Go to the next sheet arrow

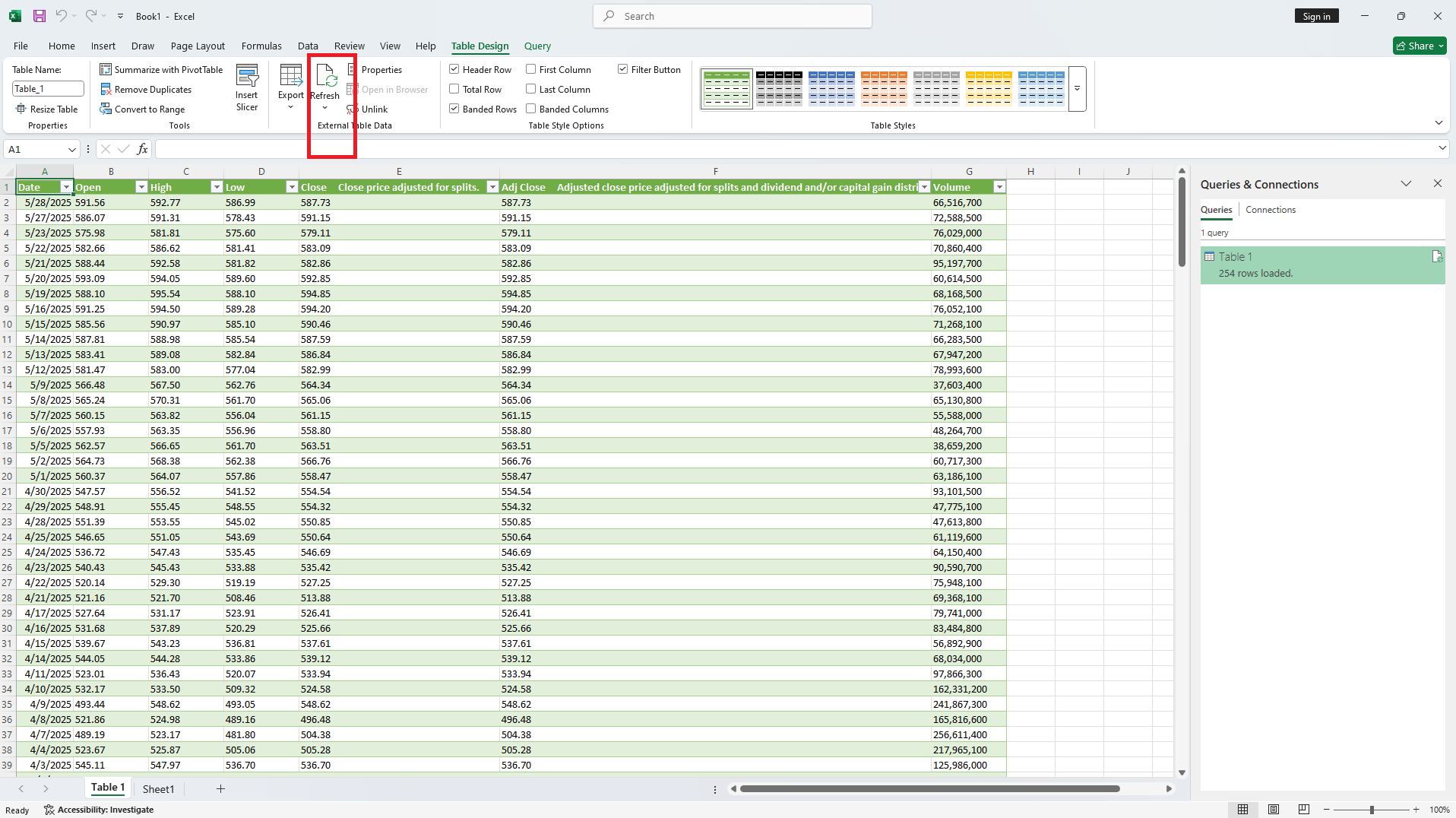[x=46, y=789]
